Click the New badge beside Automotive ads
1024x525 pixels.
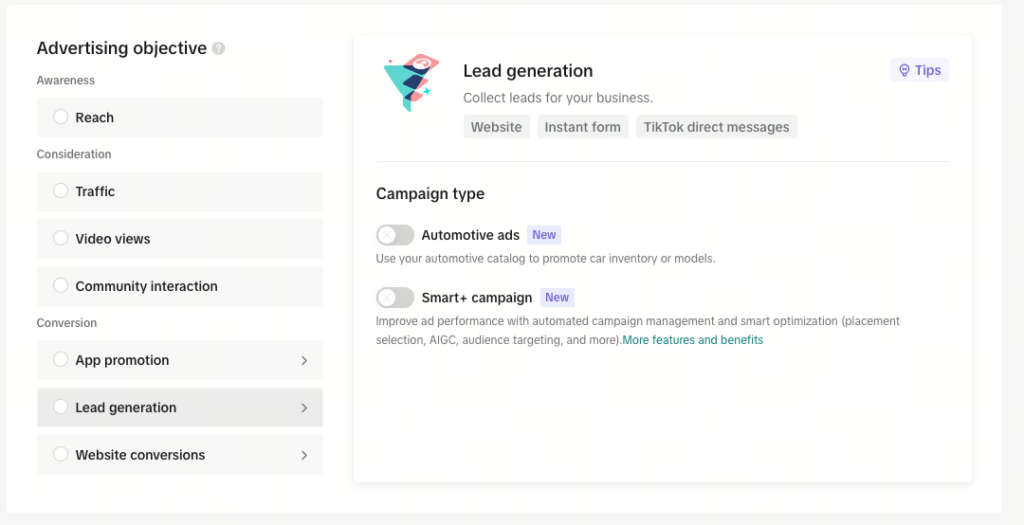coord(544,235)
